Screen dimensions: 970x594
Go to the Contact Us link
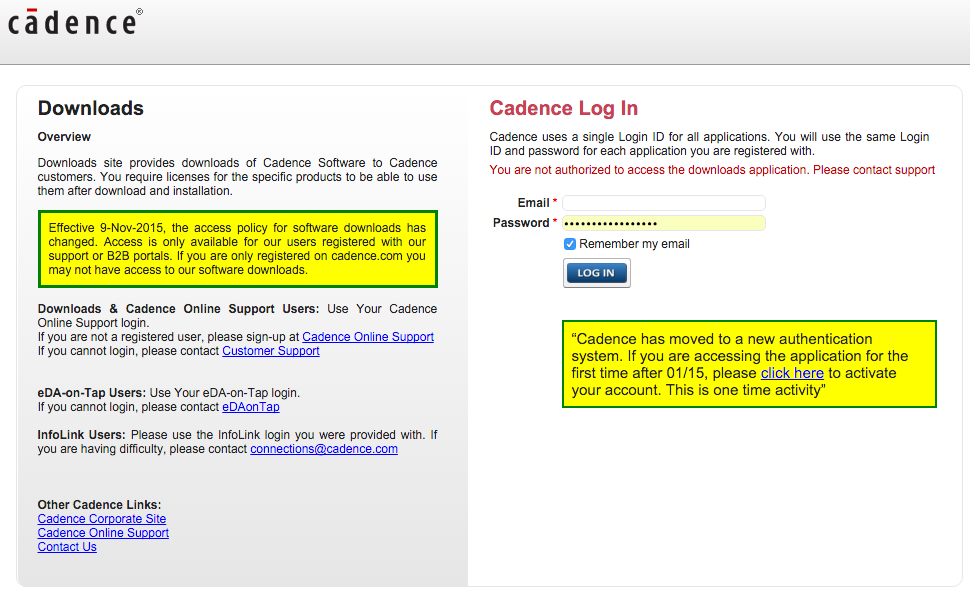67,547
